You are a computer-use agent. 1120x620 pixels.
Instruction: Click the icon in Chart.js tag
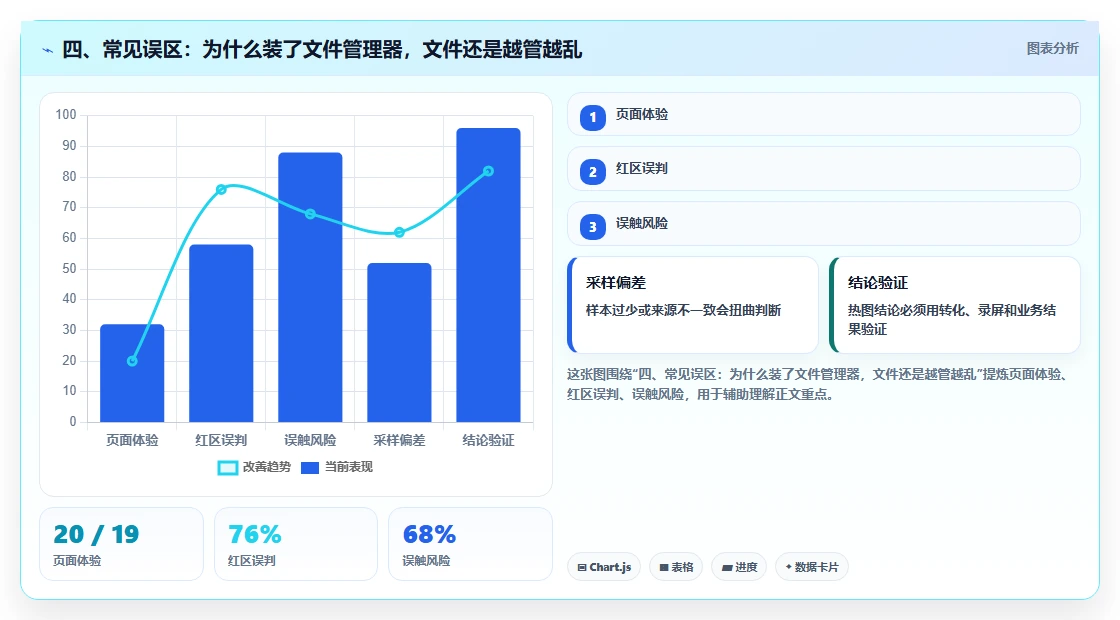(582, 568)
